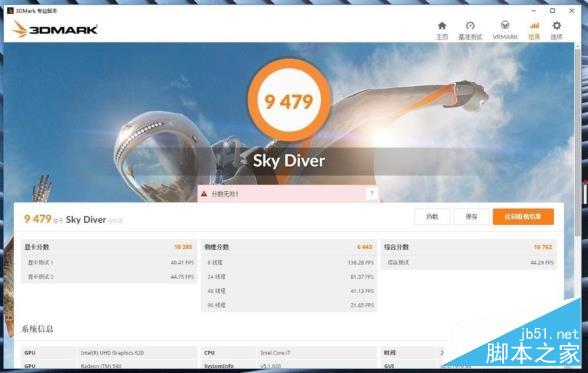
Task: Click the vertical scrollbar of results page
Action: (x=578, y=142)
